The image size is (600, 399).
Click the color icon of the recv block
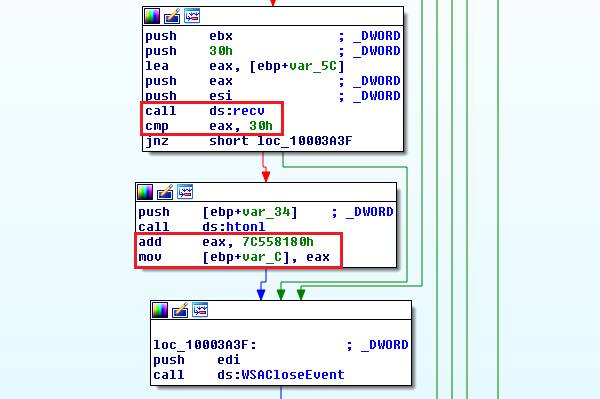pos(152,16)
